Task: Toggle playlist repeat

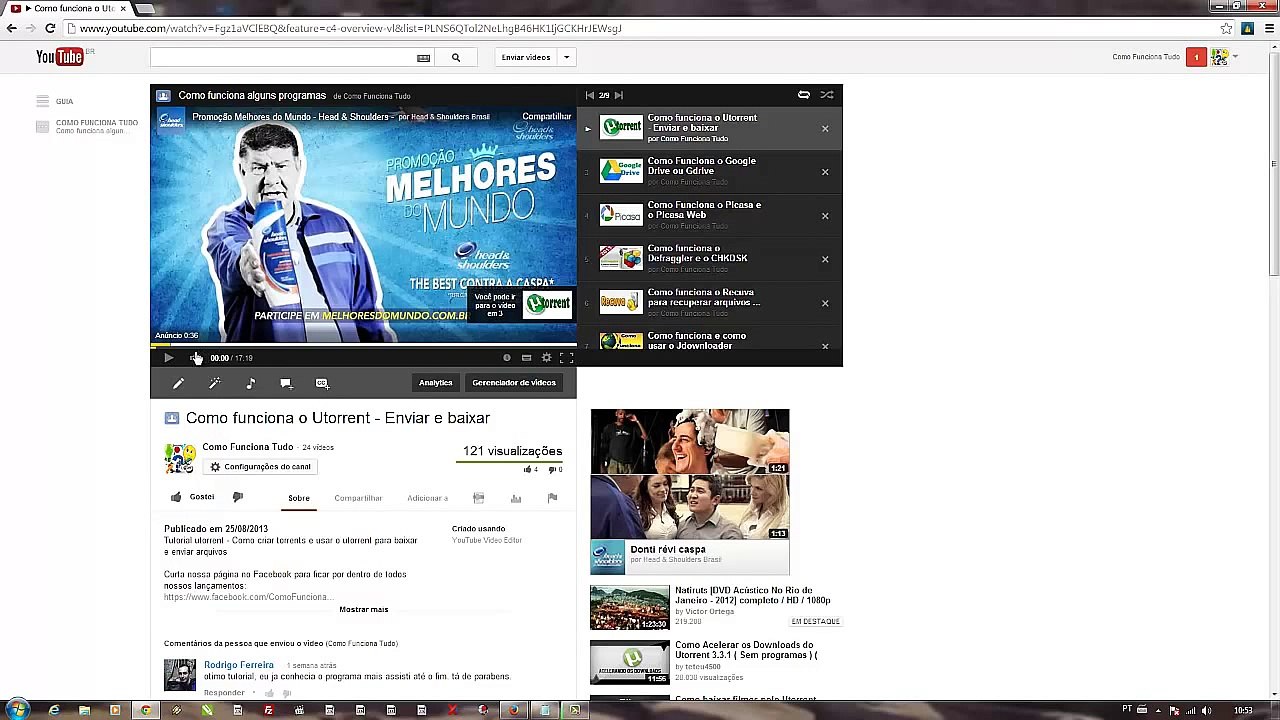Action: coord(804,95)
